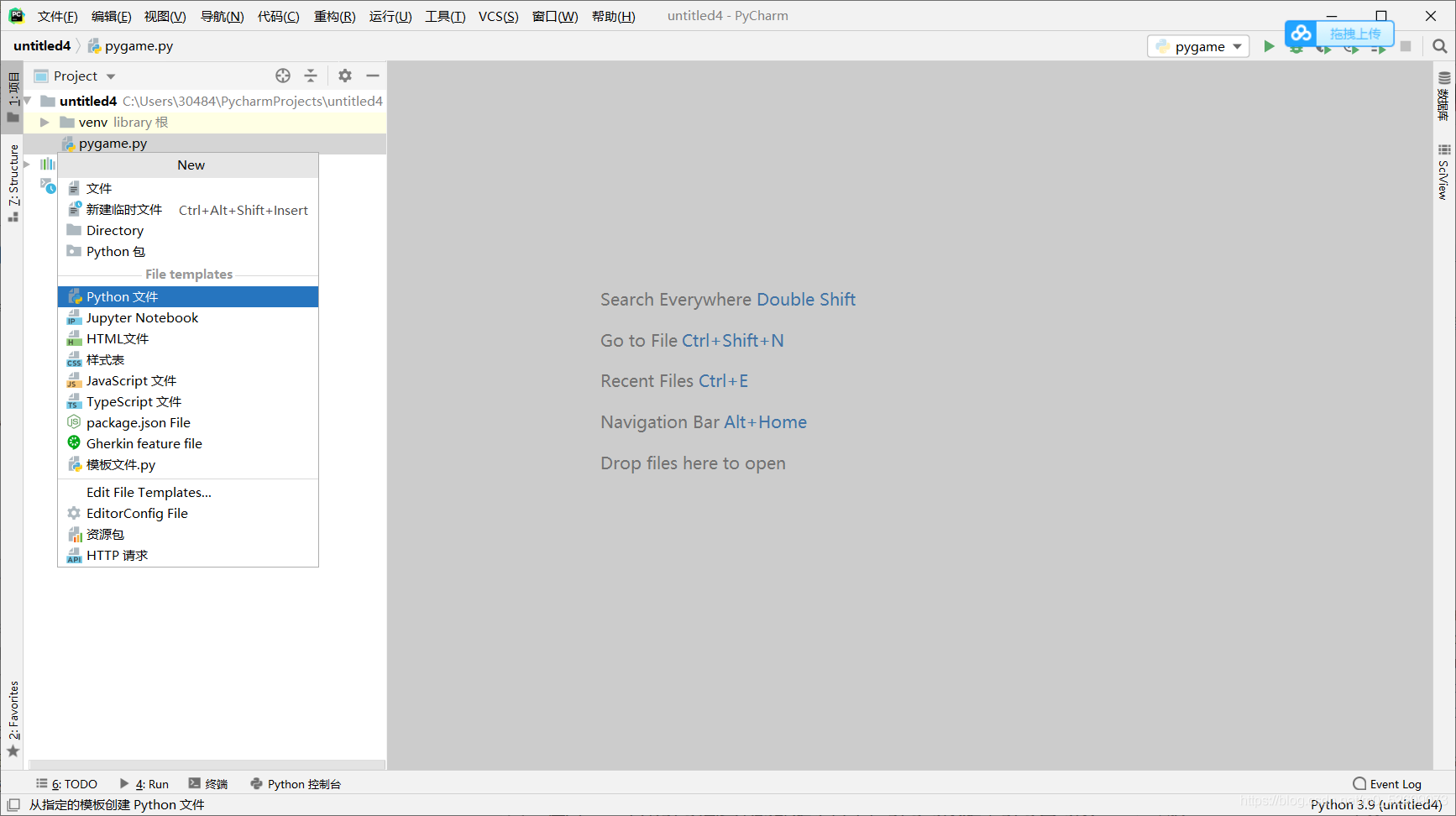Choose 新建临时文件 in New popup
Image resolution: width=1456 pixels, height=816 pixels.
point(188,210)
